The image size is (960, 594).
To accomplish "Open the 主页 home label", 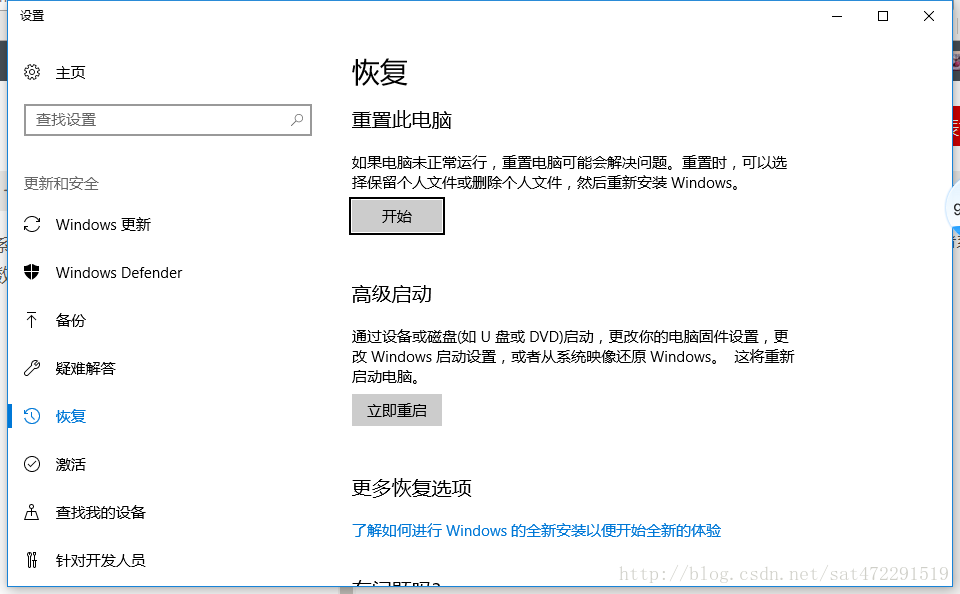I will click(70, 73).
